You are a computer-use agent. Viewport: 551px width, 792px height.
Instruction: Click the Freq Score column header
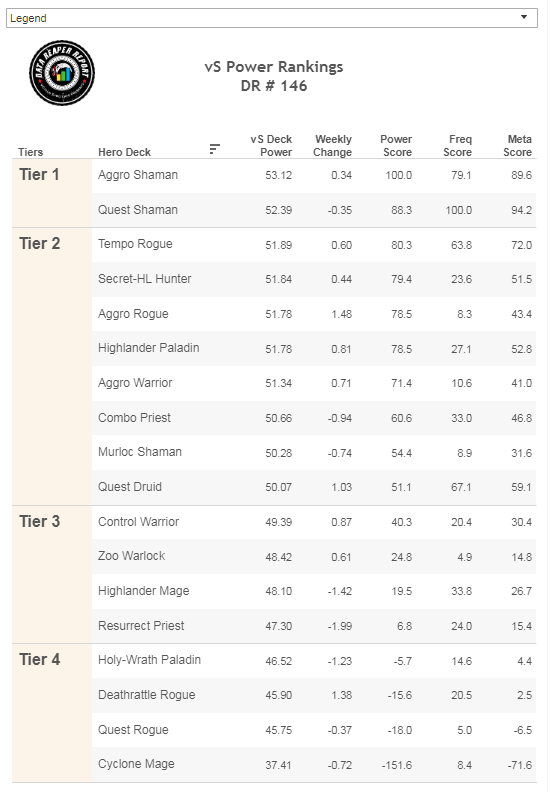point(458,145)
